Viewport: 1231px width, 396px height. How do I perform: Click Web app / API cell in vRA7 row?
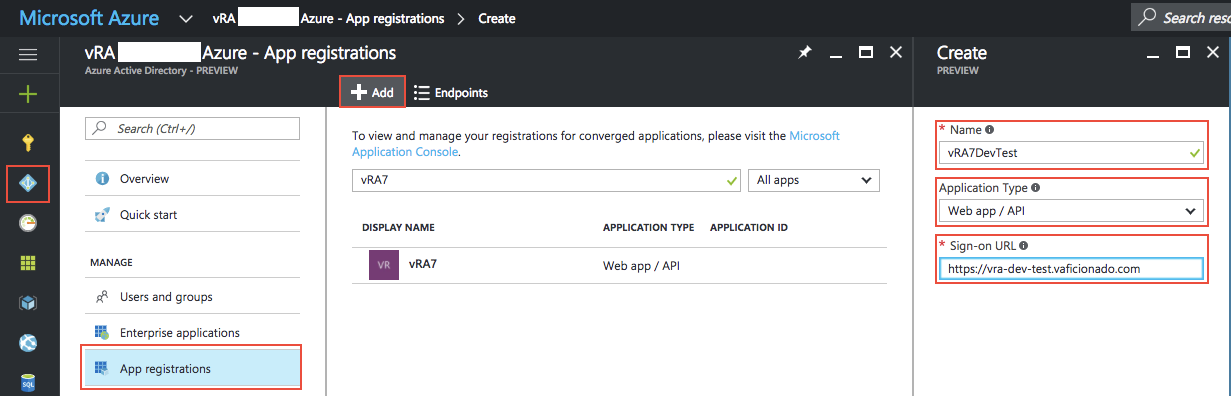coord(642,265)
